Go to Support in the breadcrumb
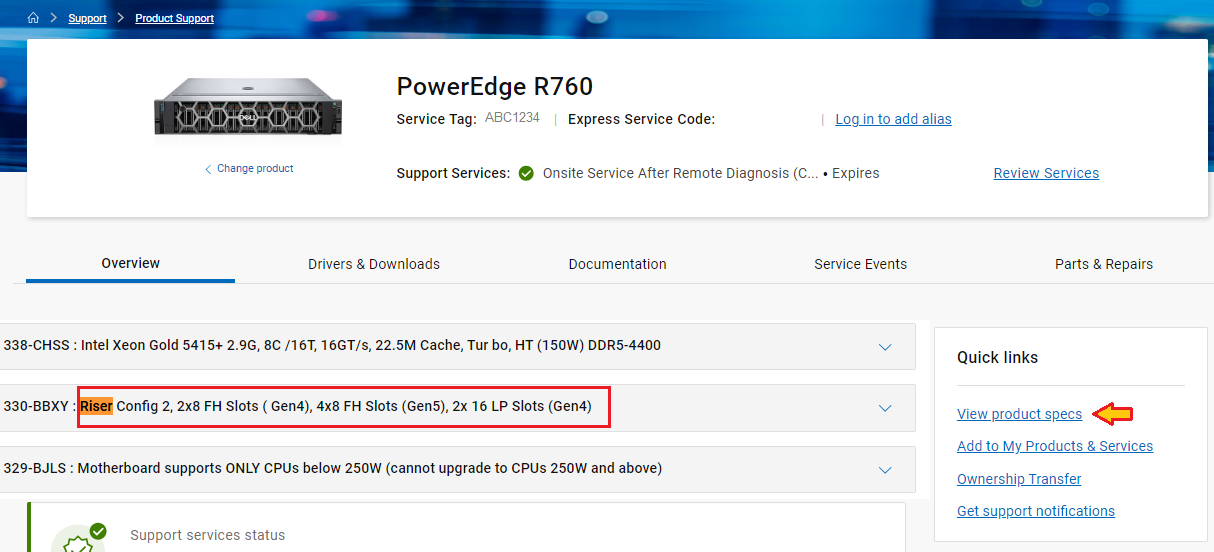Screen dimensions: 1214x552 (x=87, y=18)
